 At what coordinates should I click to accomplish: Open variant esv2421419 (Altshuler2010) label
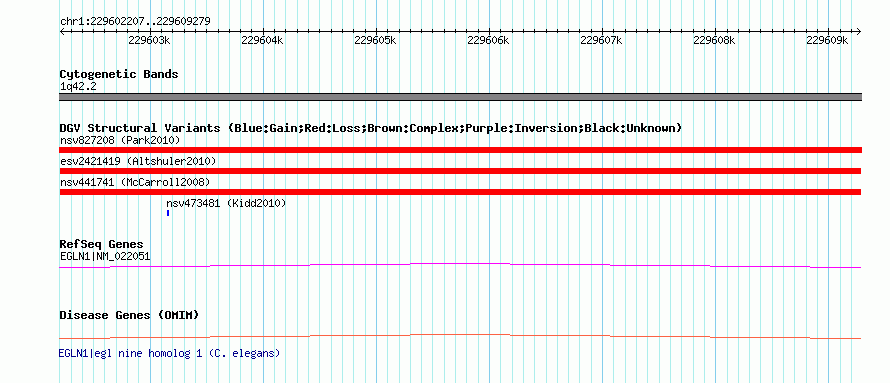(138, 161)
